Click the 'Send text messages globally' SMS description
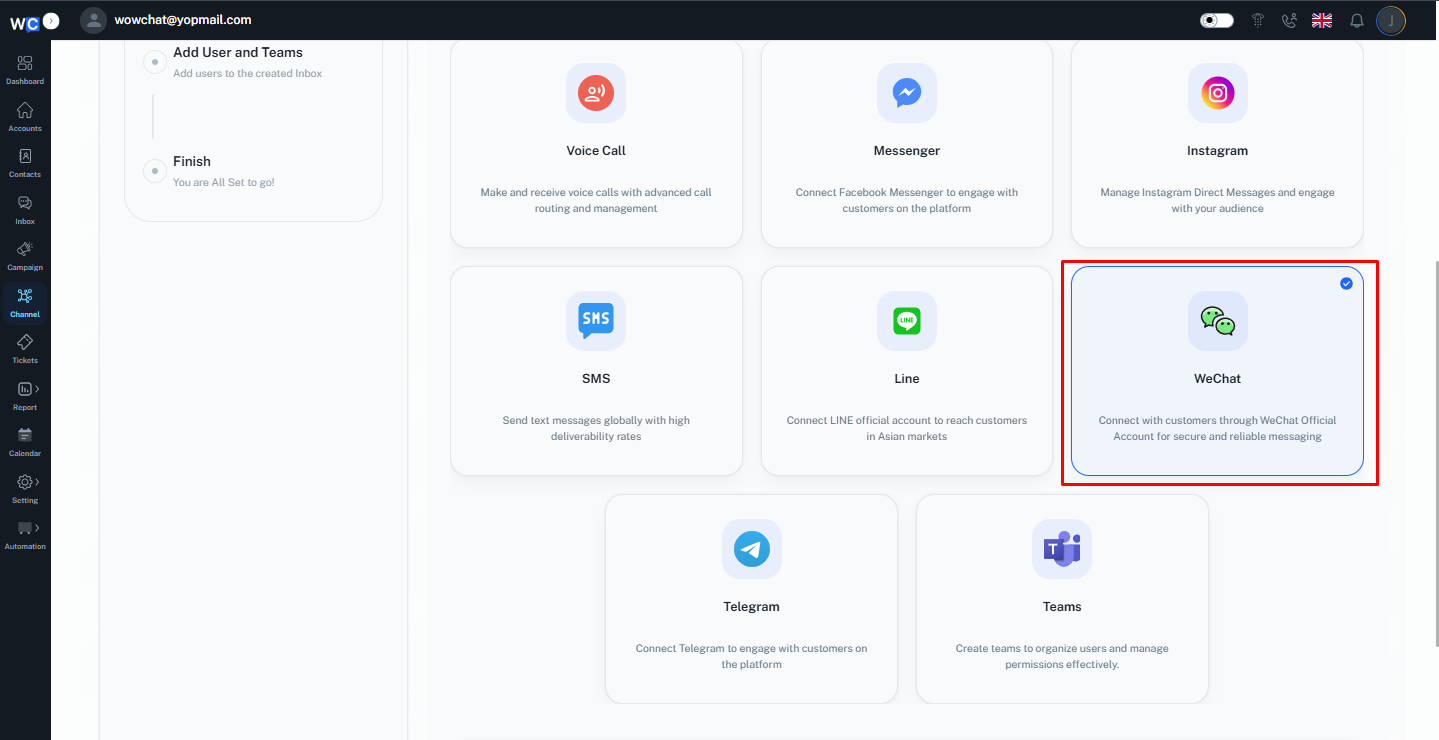 pos(596,428)
